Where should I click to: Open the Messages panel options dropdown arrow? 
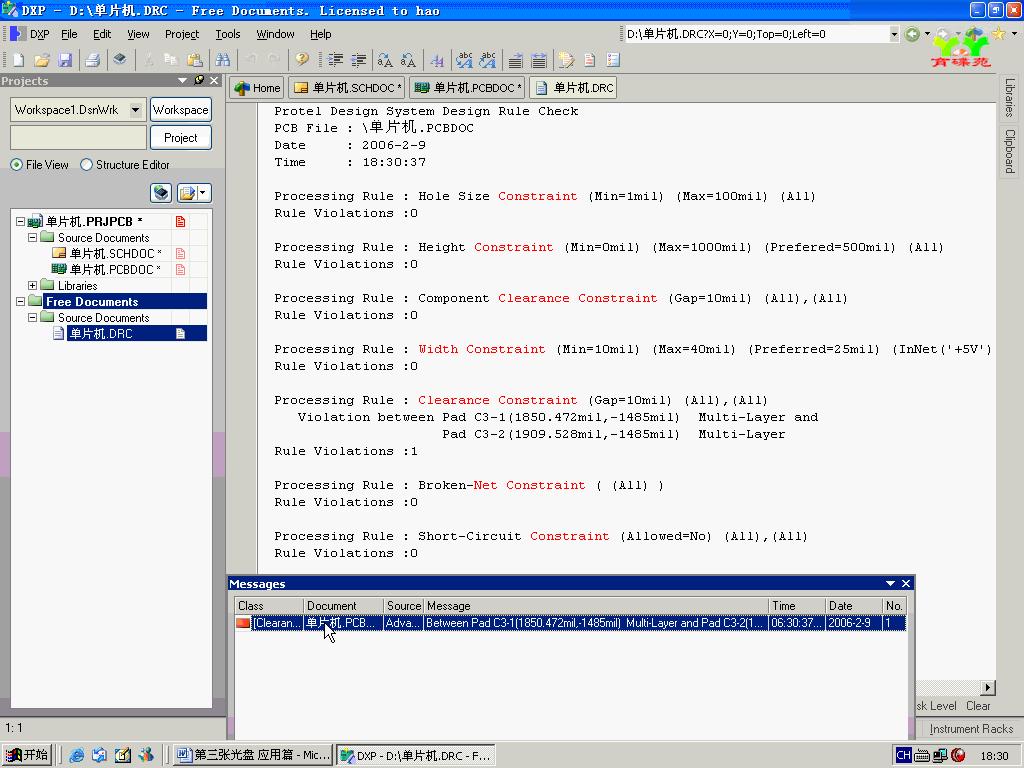890,583
